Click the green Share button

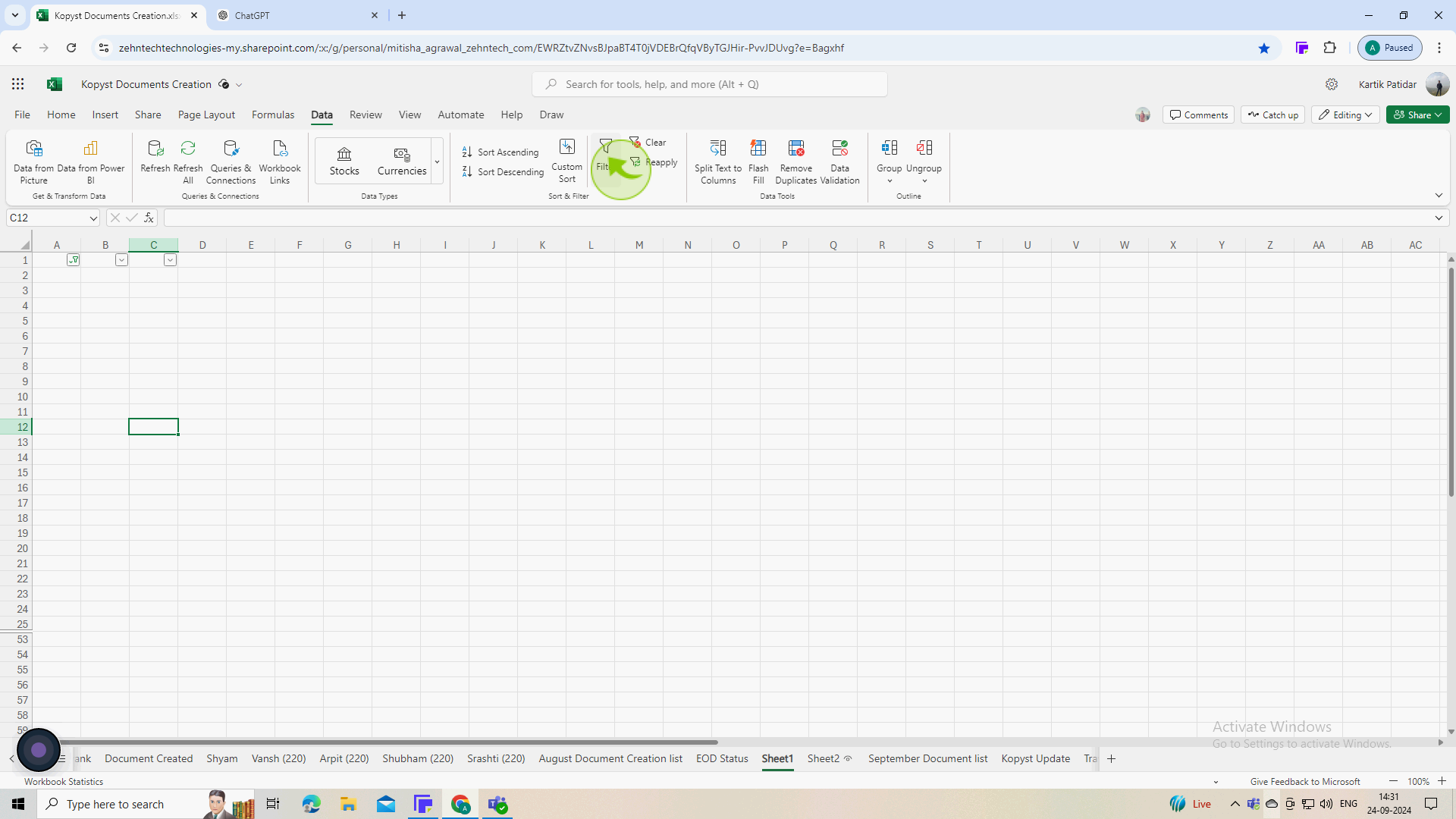point(1418,115)
